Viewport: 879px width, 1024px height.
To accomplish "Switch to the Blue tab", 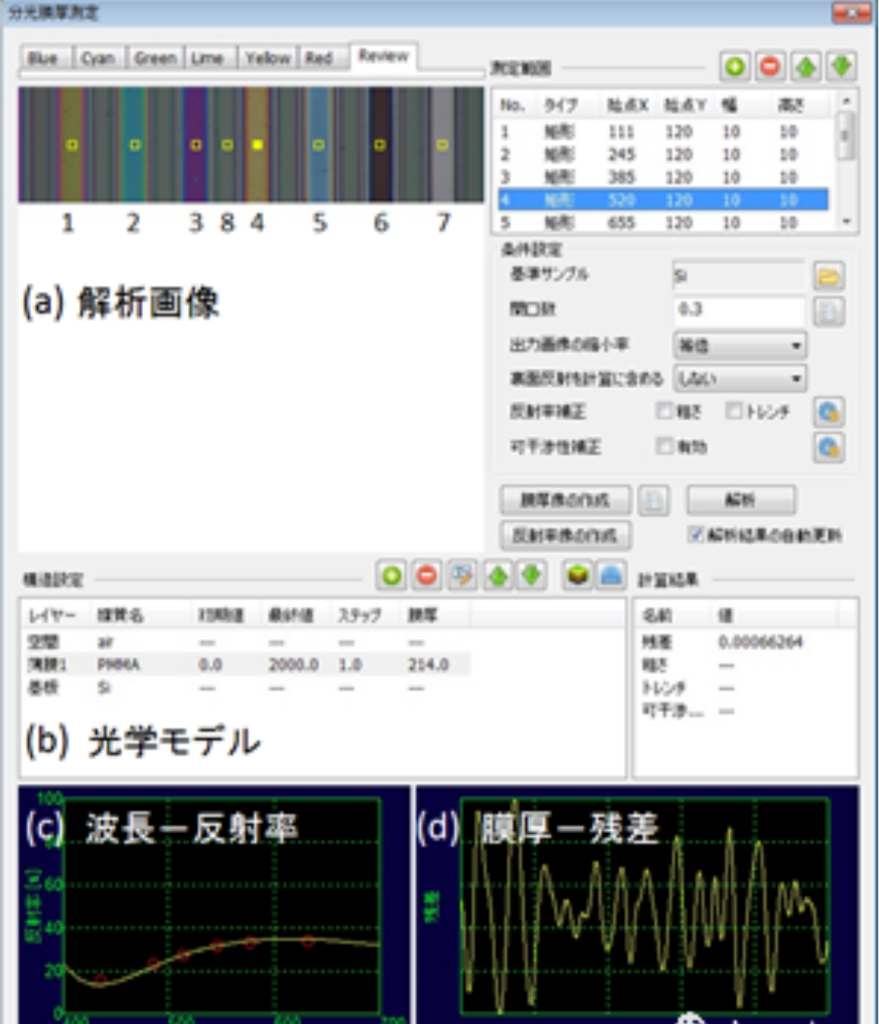I will tap(44, 58).
